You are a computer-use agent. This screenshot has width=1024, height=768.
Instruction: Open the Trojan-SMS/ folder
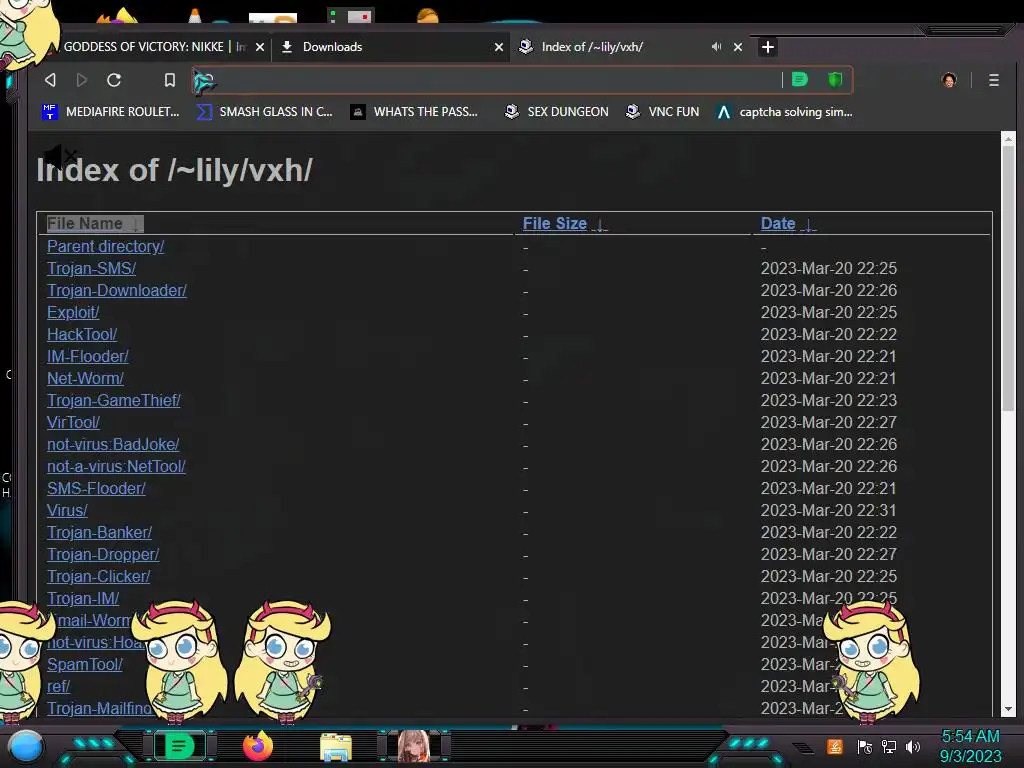tap(91, 268)
